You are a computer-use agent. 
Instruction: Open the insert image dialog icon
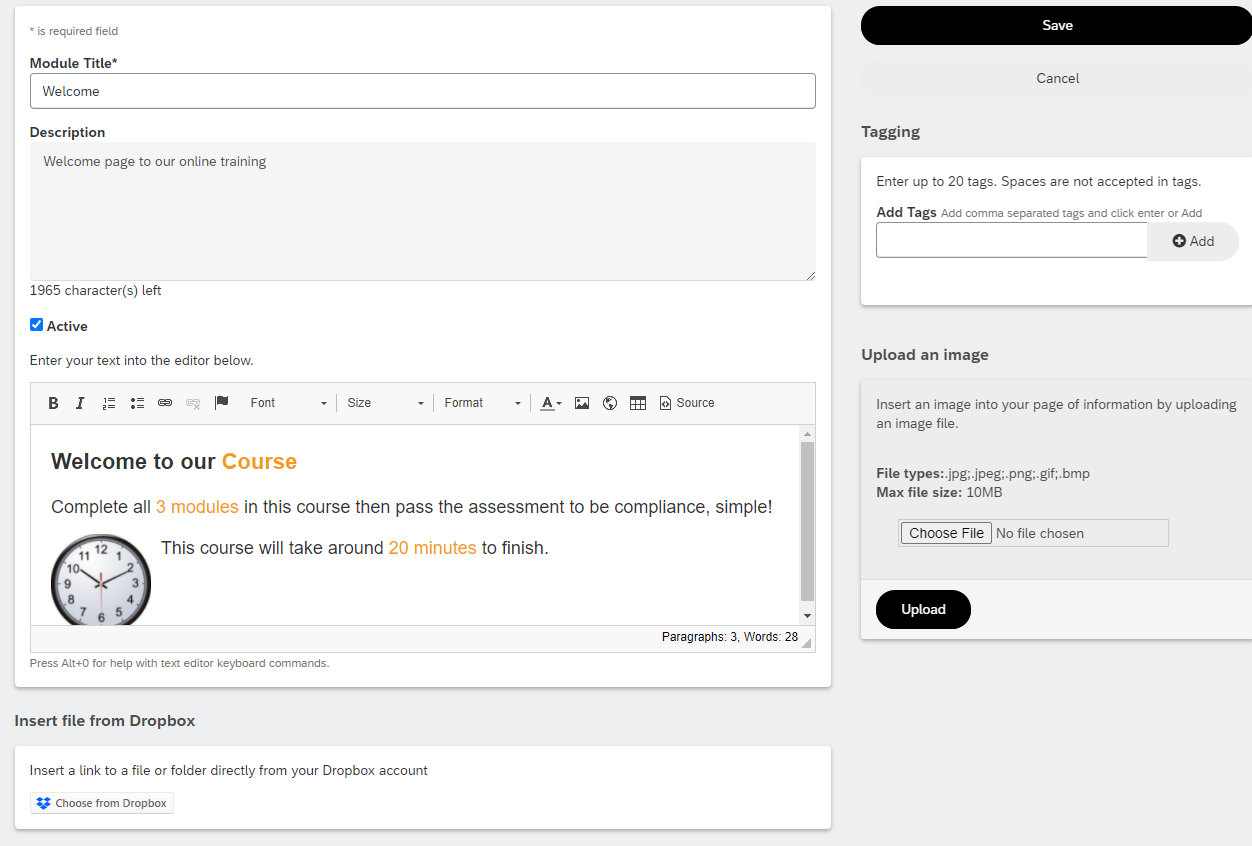(x=582, y=403)
